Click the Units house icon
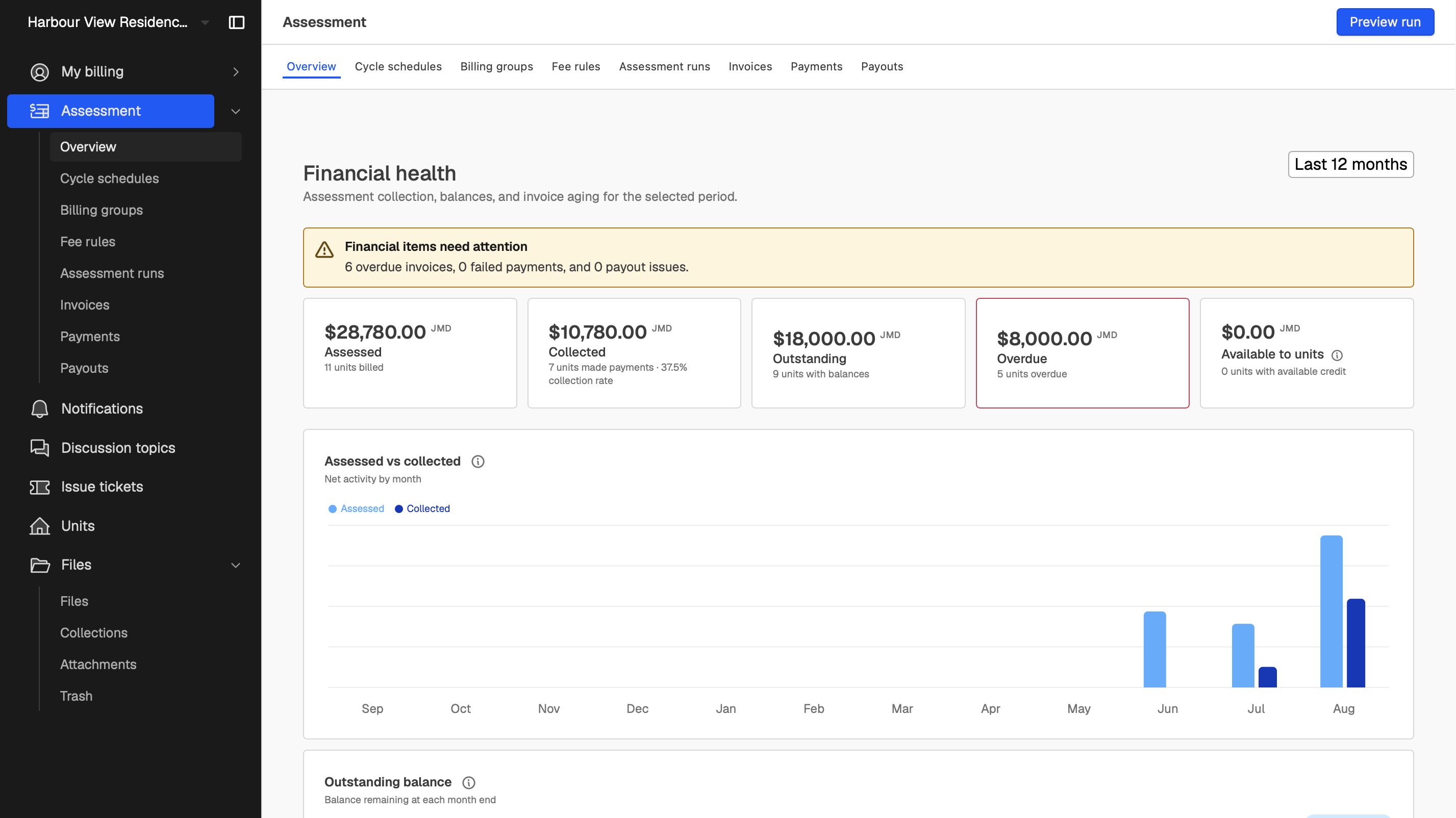The image size is (1456, 818). [x=40, y=526]
